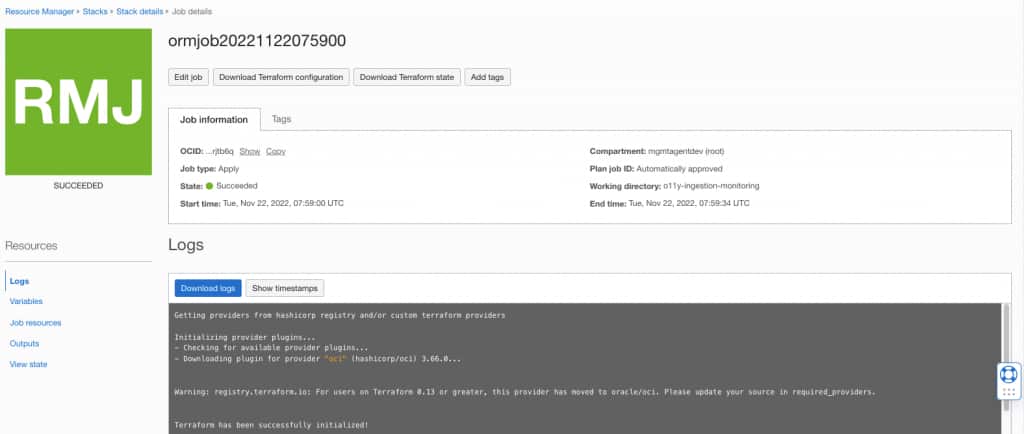1024x434 pixels.
Task: Click the Add tags button
Action: [487, 77]
